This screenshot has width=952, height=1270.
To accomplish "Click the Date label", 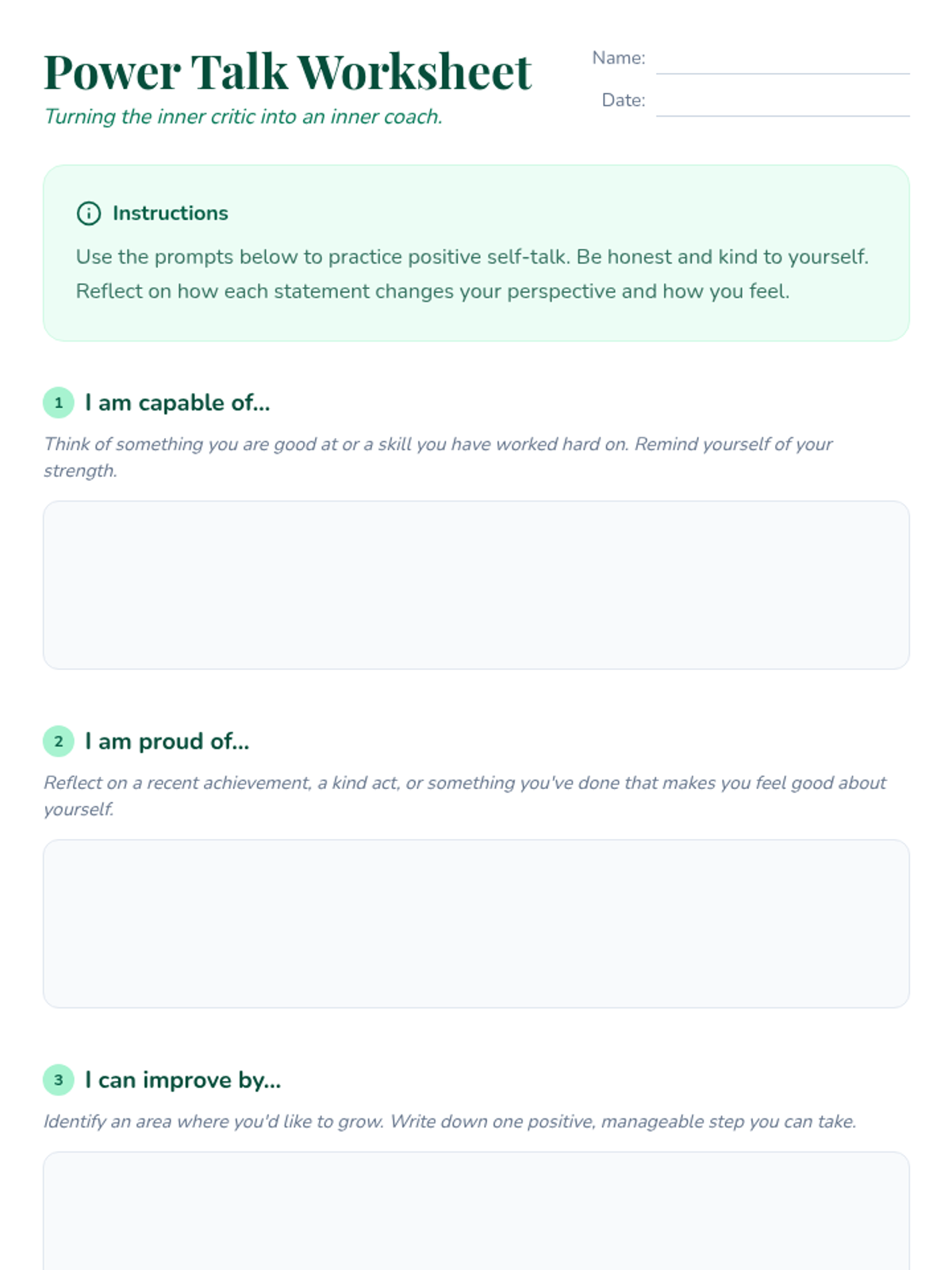I will tap(623, 100).
